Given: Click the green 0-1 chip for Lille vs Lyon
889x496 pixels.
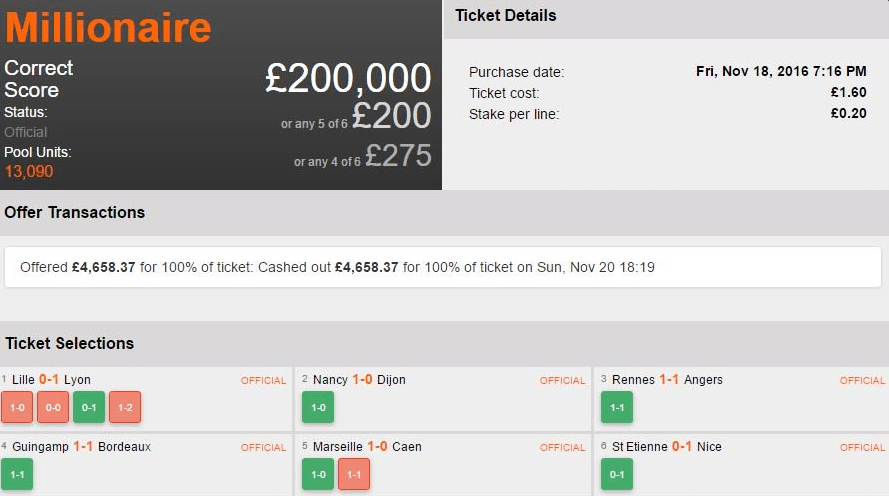Looking at the screenshot, I should tap(89, 407).
